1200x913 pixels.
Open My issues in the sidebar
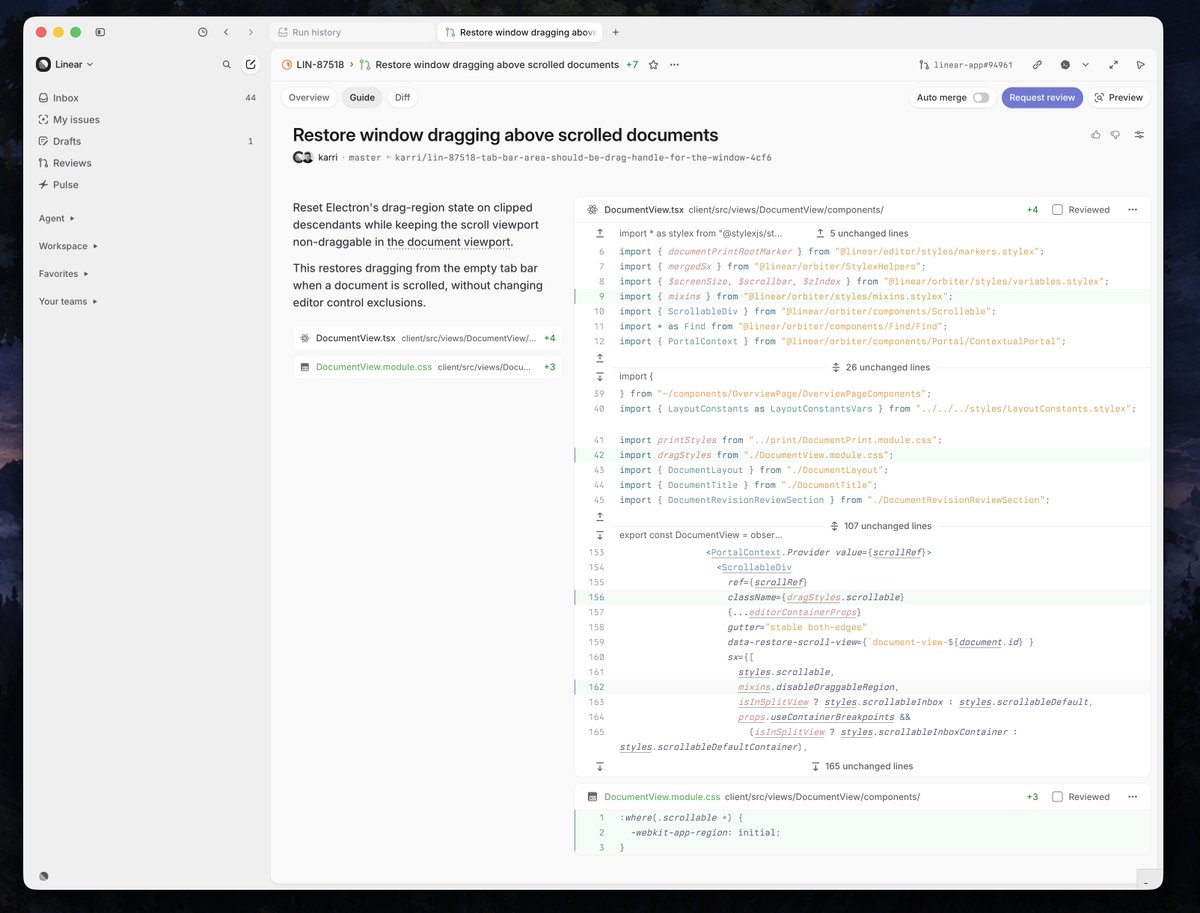tap(147, 119)
